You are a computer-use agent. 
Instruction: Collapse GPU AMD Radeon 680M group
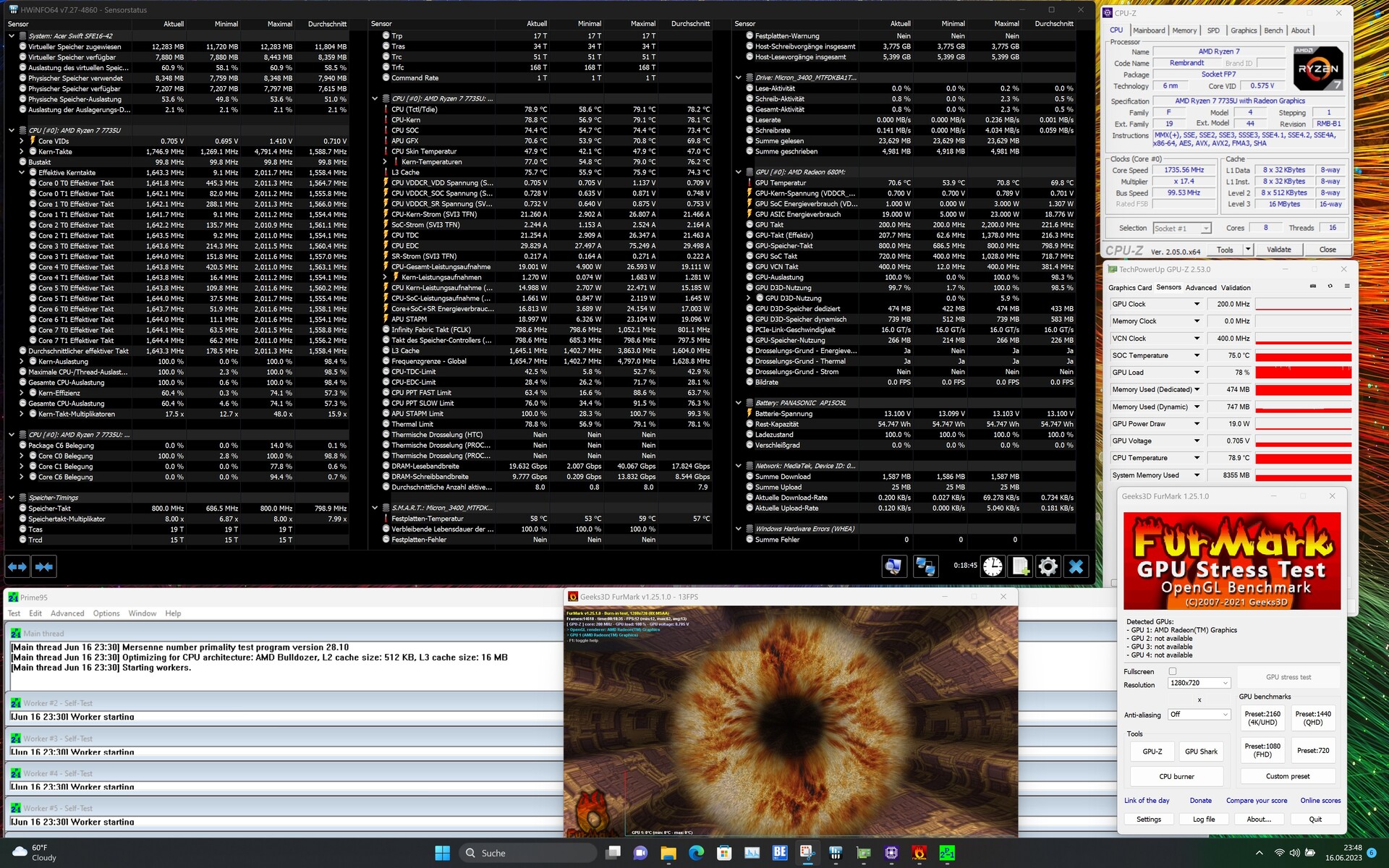[x=739, y=172]
